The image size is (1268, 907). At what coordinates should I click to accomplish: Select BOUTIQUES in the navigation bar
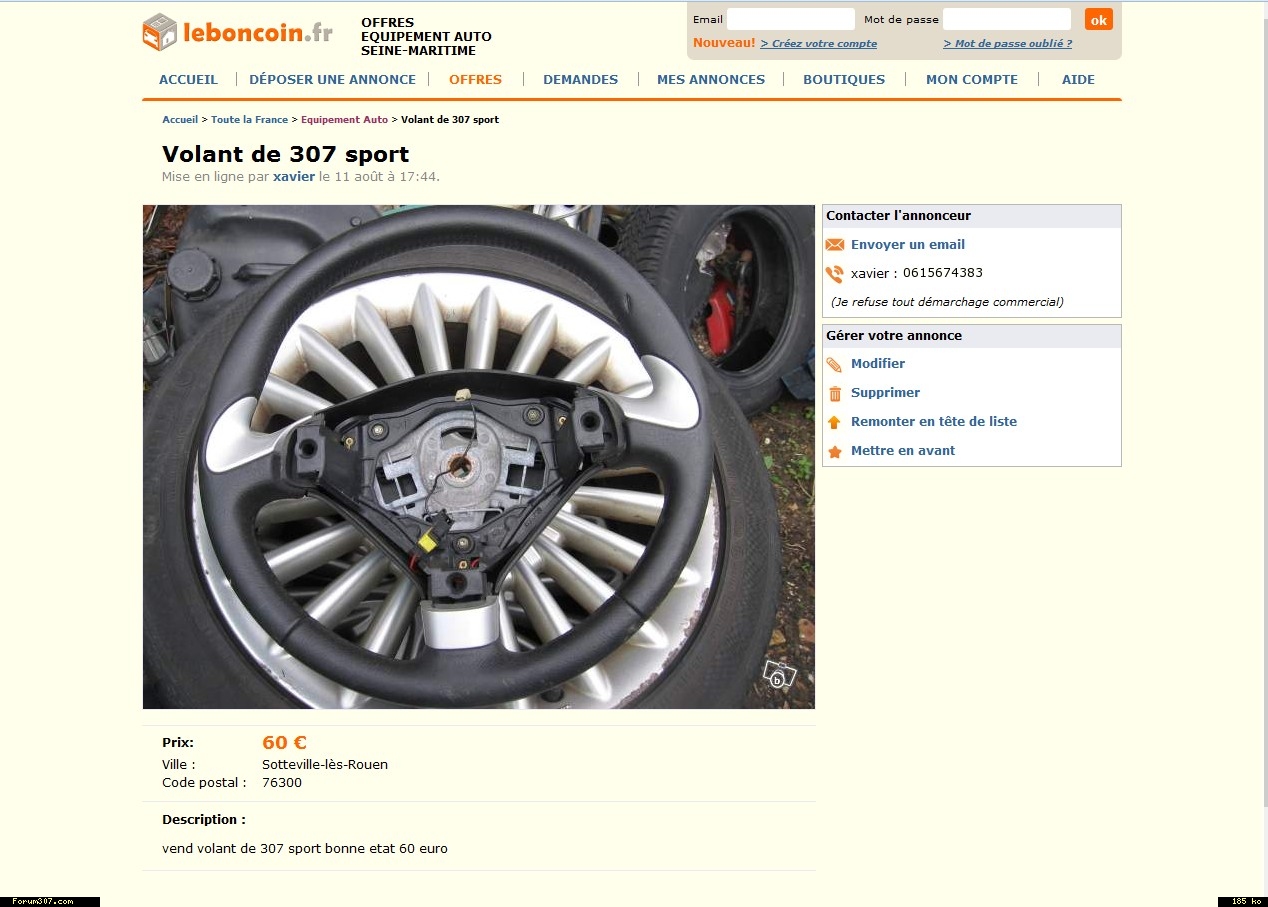844,80
